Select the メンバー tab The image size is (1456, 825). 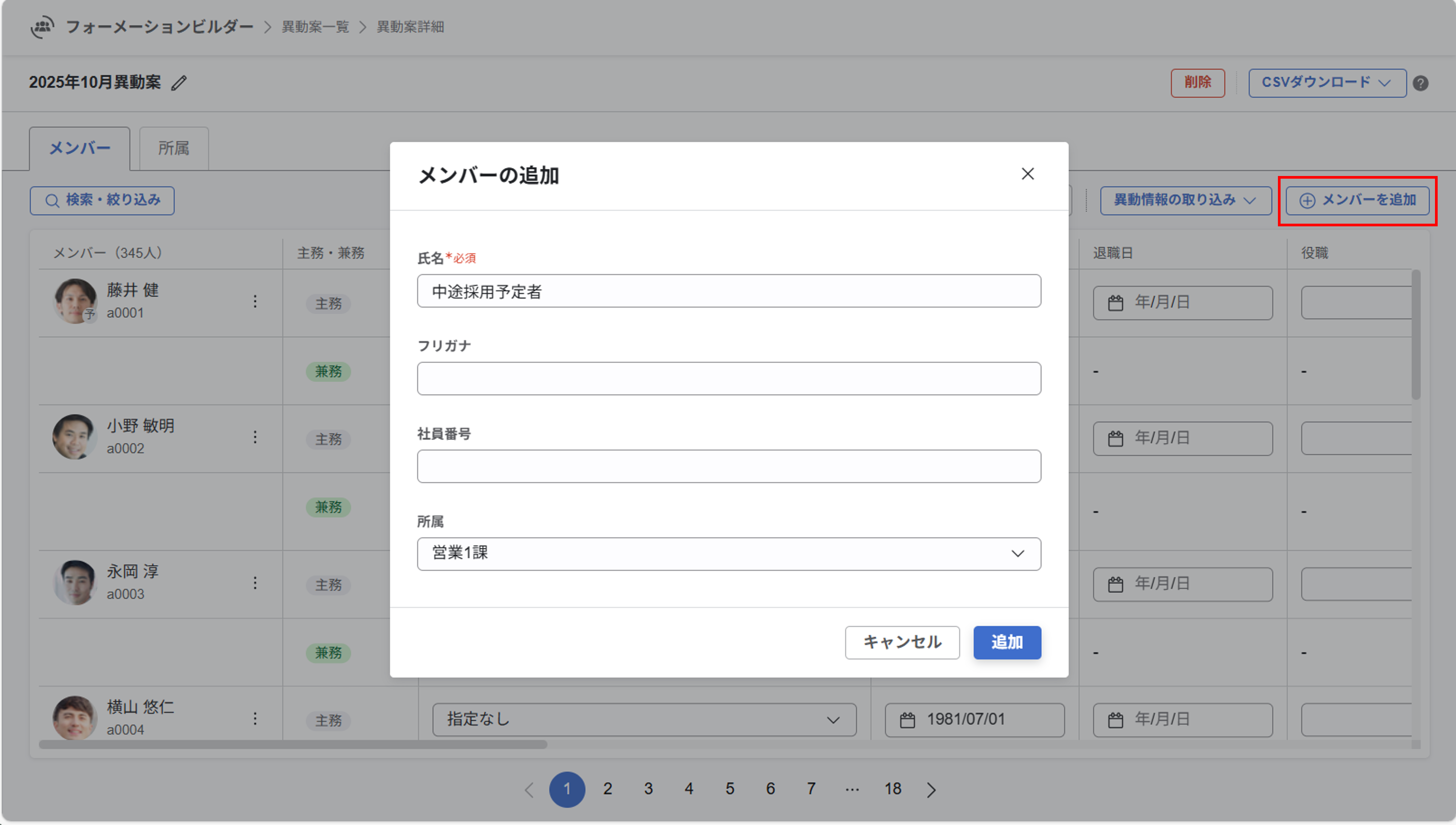point(79,148)
